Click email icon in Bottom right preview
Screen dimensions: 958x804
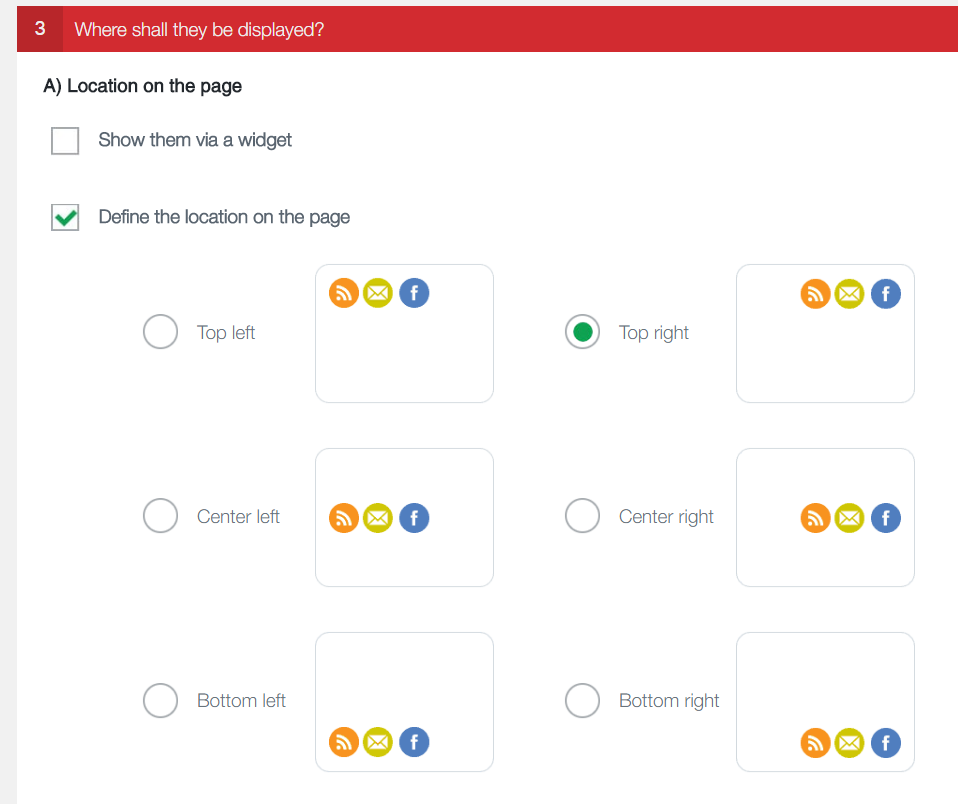pyautogui.click(x=849, y=742)
